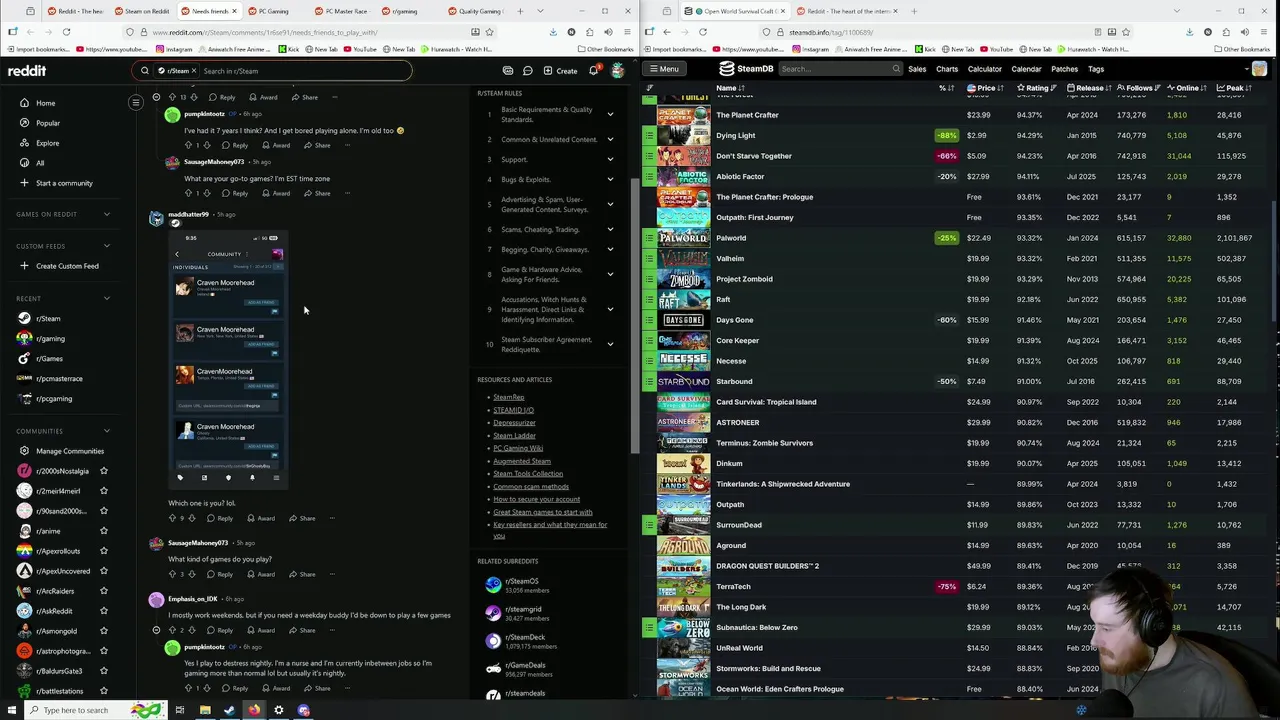Screen dimensions: 1280x720
Task: Click the SteamDB logo
Action: (745, 69)
